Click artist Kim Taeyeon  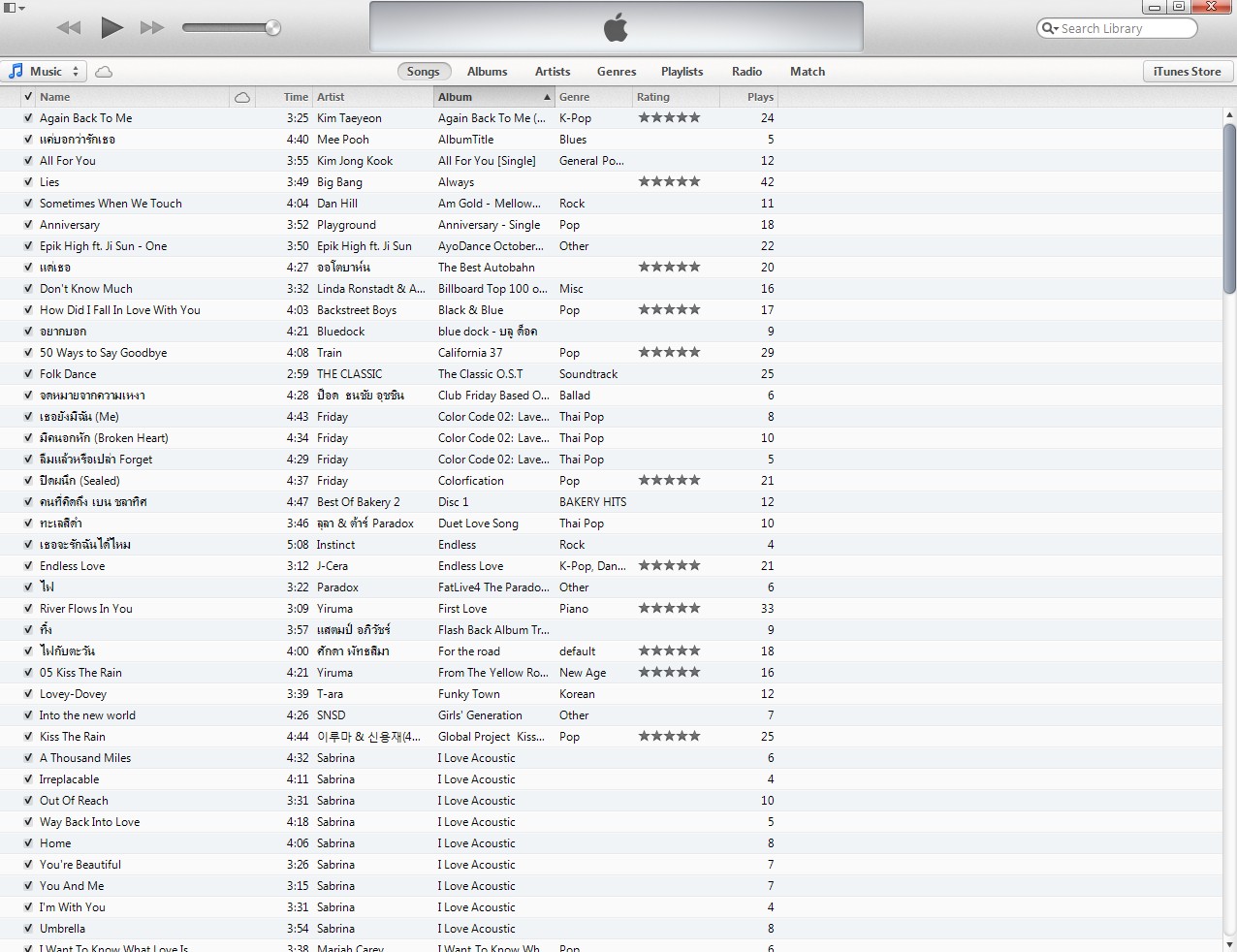coord(349,118)
